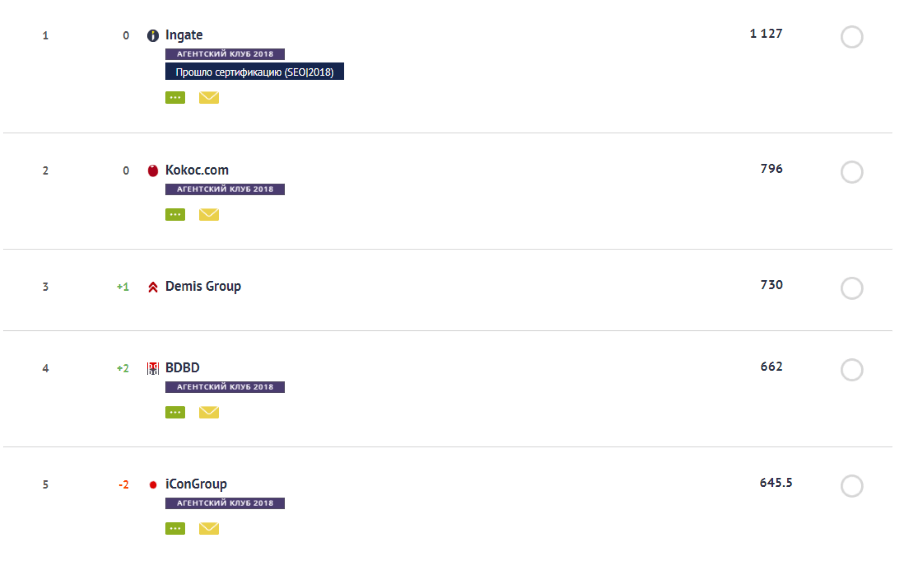900x562 pixels.
Task: Open the Kokoc.com company link
Action: pyautogui.click(x=197, y=170)
